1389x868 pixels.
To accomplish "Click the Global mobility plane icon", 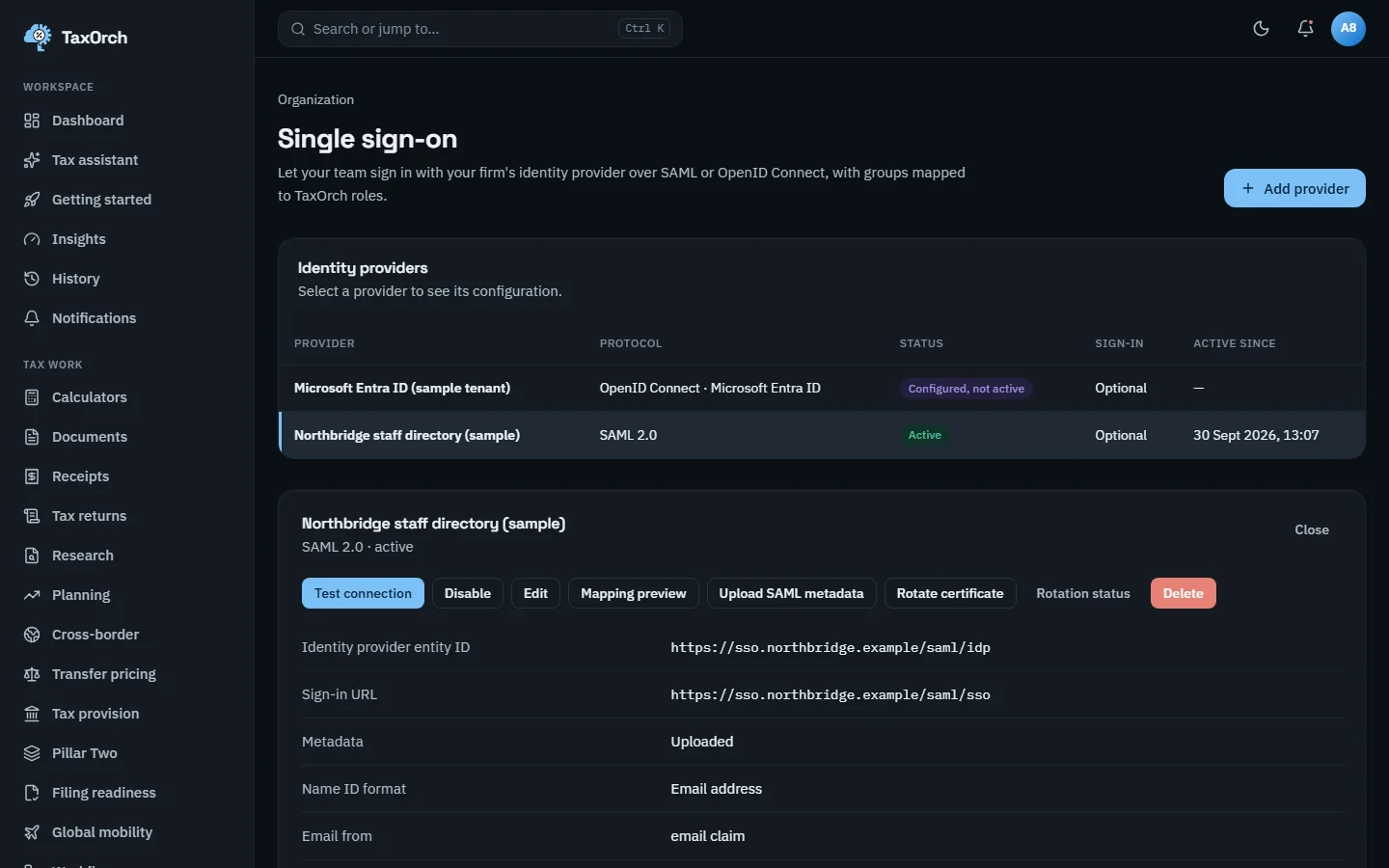I will tap(32, 832).
